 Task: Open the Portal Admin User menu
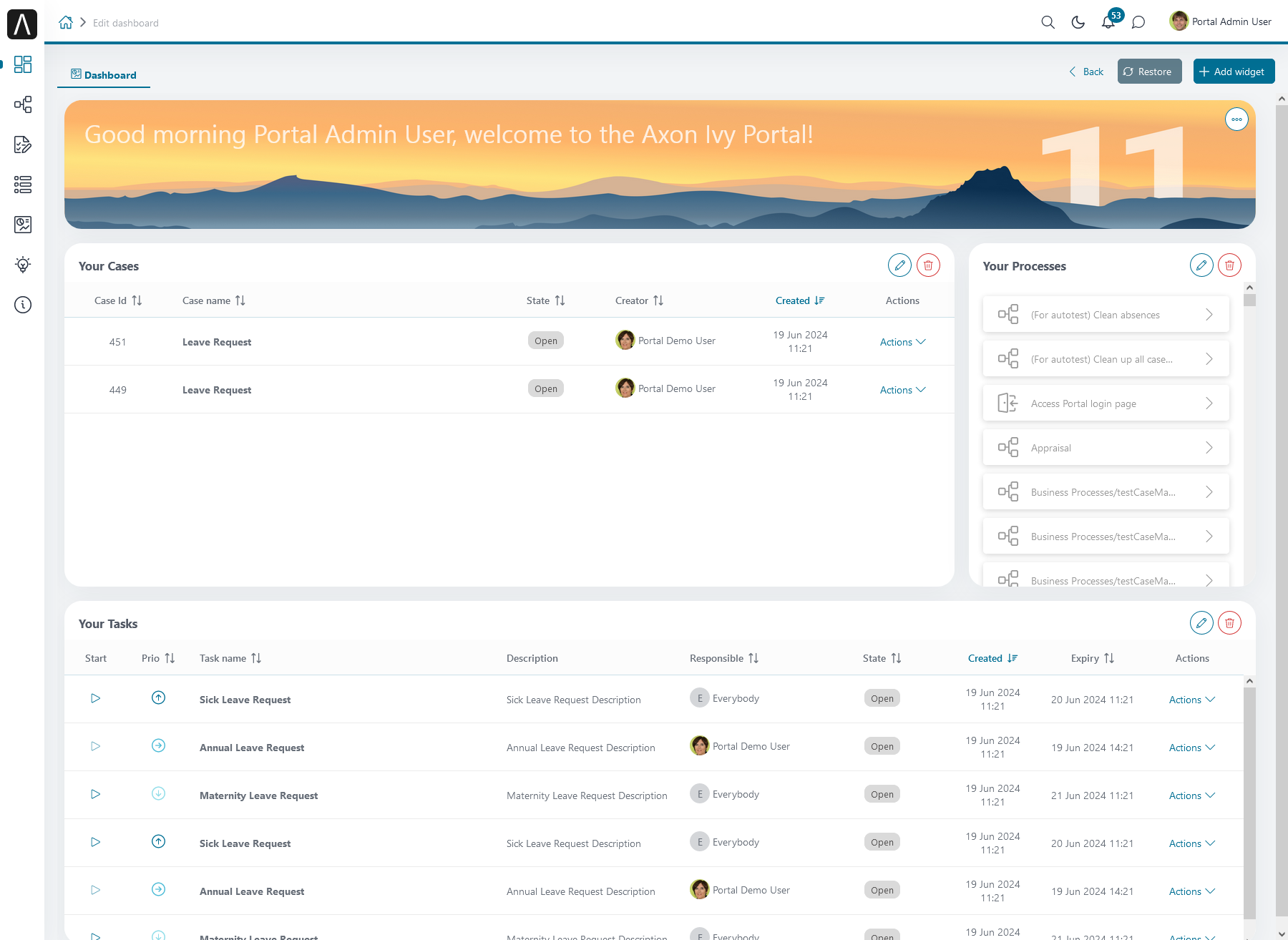click(x=1221, y=21)
